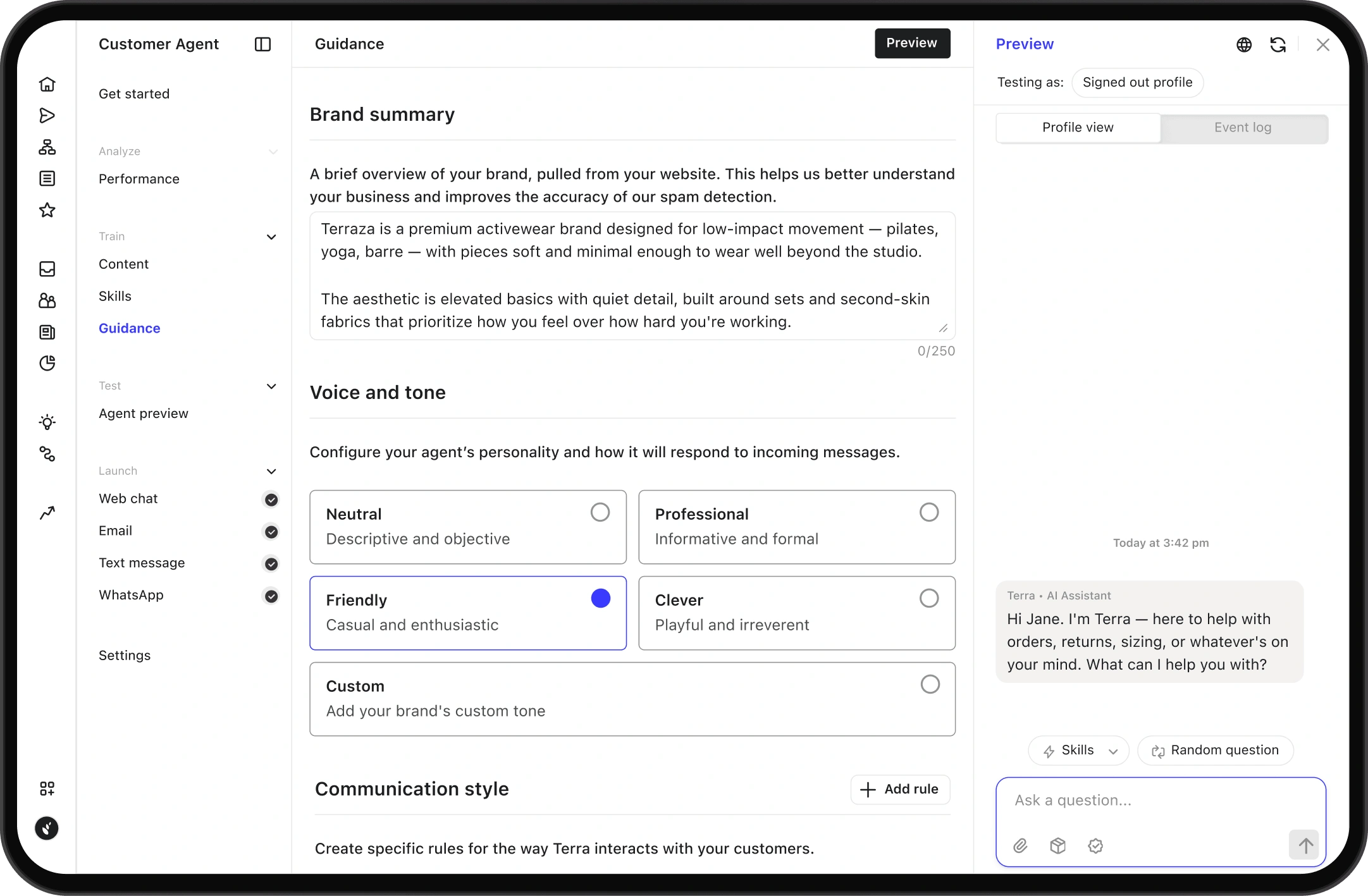The image size is (1368, 896).
Task: Open the apps grid plus icon
Action: point(47,788)
